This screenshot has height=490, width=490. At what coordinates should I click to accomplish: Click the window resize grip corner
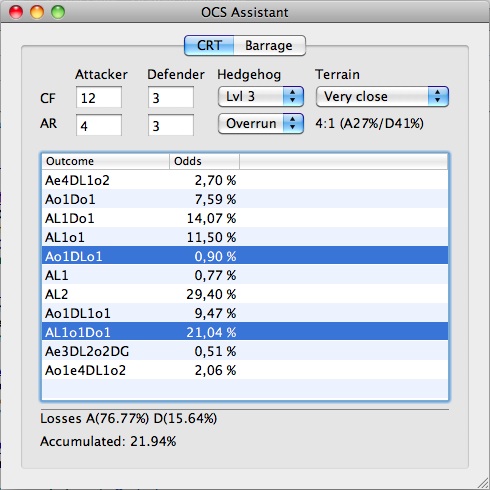(482, 483)
